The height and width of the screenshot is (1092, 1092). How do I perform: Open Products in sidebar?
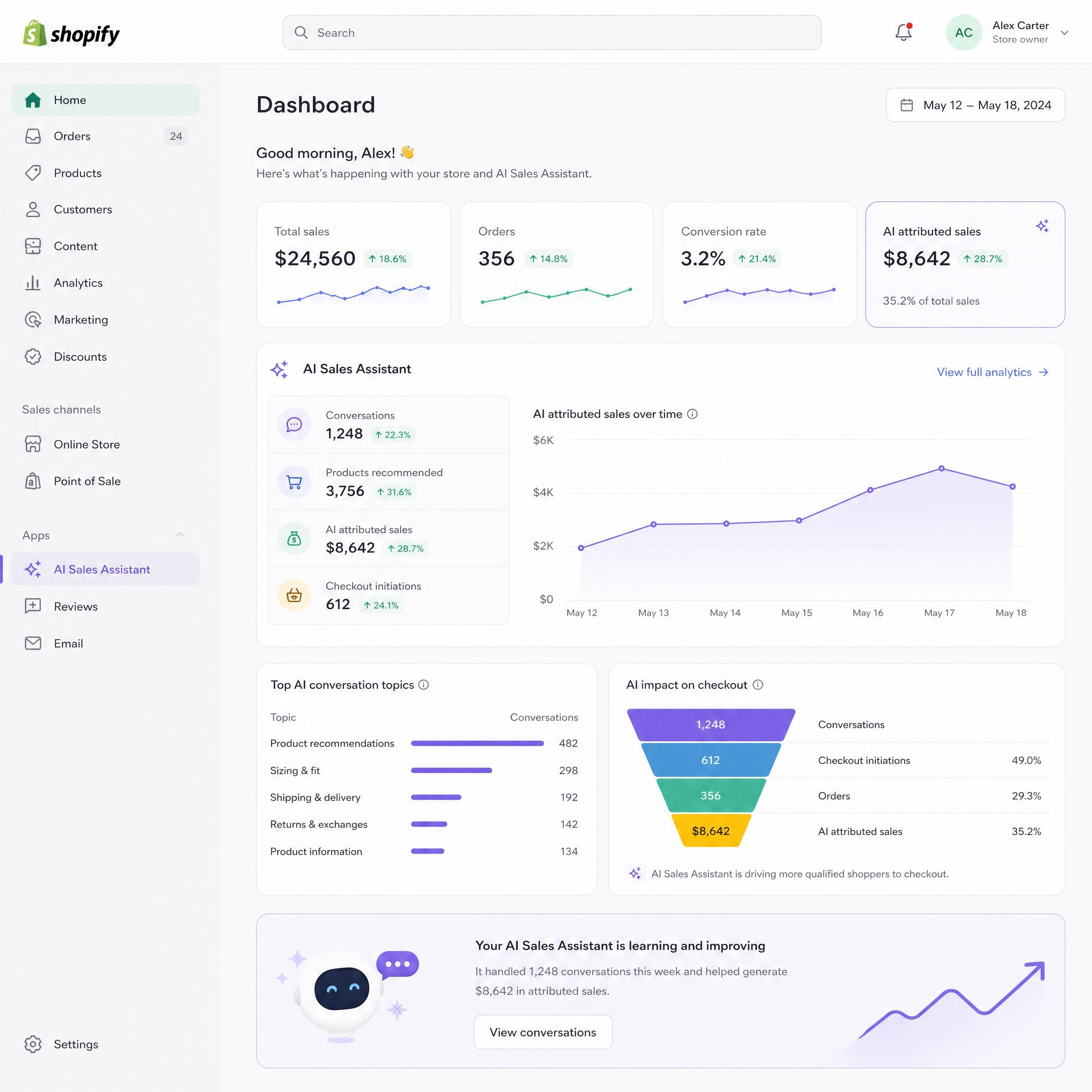pyautogui.click(x=105, y=173)
